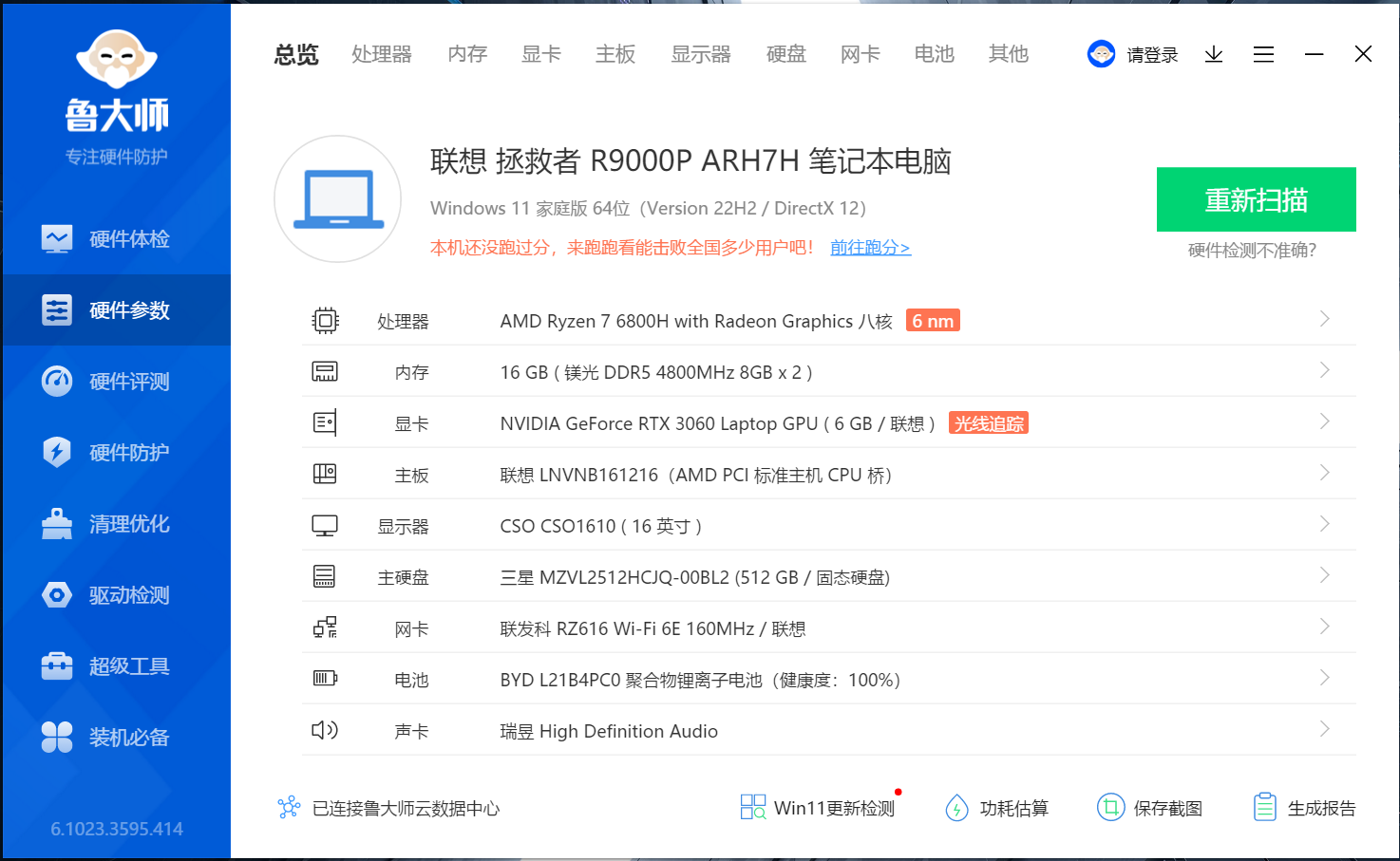The height and width of the screenshot is (861, 1400).
Task: Click the 前往跑分> link
Action: coord(870,248)
